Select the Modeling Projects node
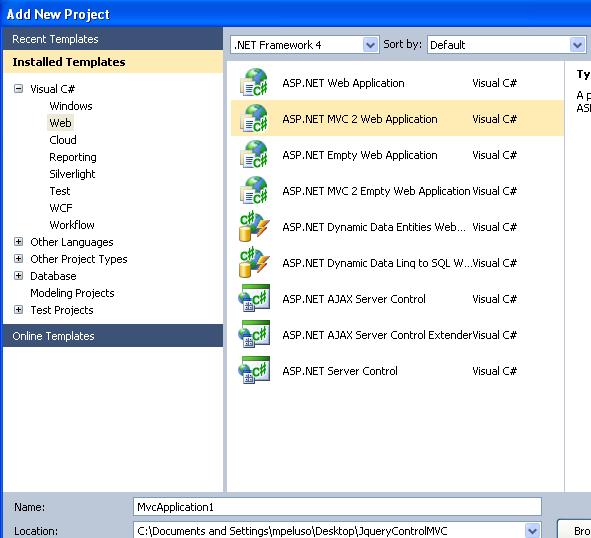591x538 pixels. coord(72,293)
